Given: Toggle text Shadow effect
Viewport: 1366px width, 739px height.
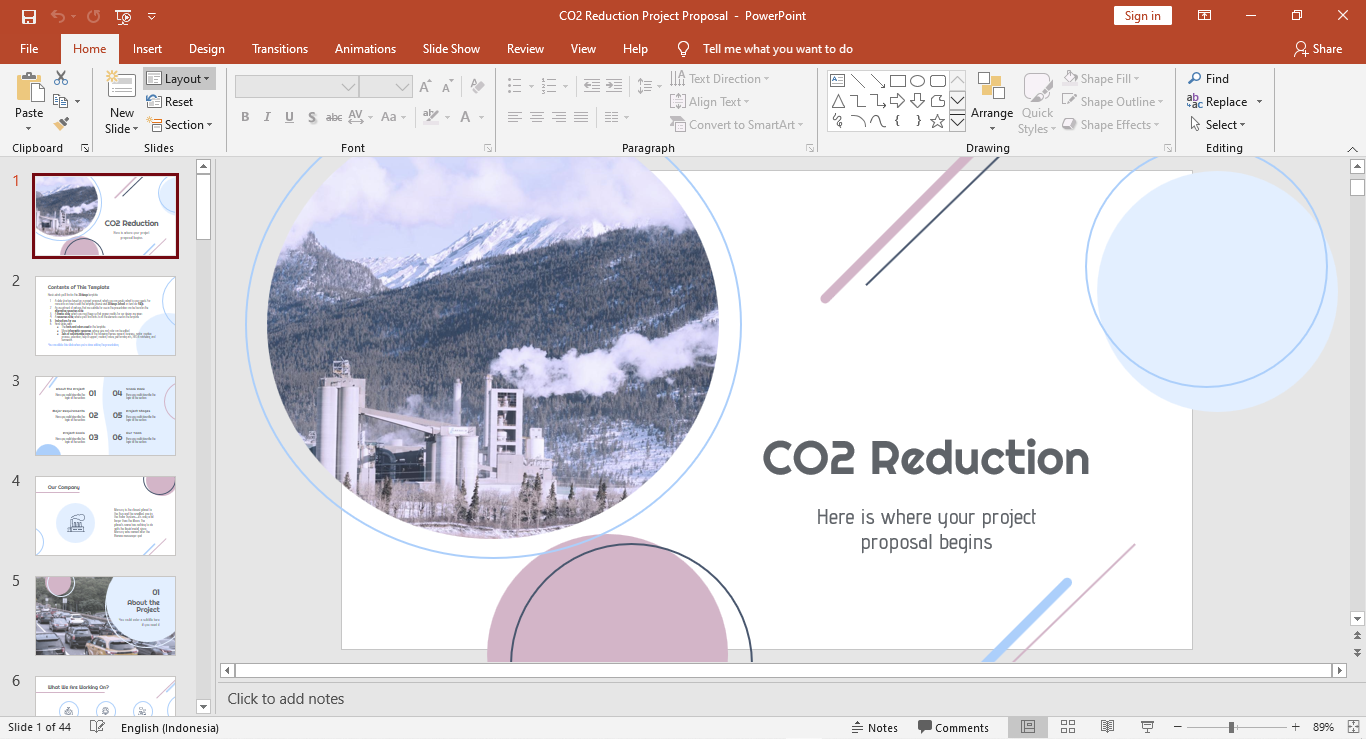Looking at the screenshot, I should coord(312,117).
